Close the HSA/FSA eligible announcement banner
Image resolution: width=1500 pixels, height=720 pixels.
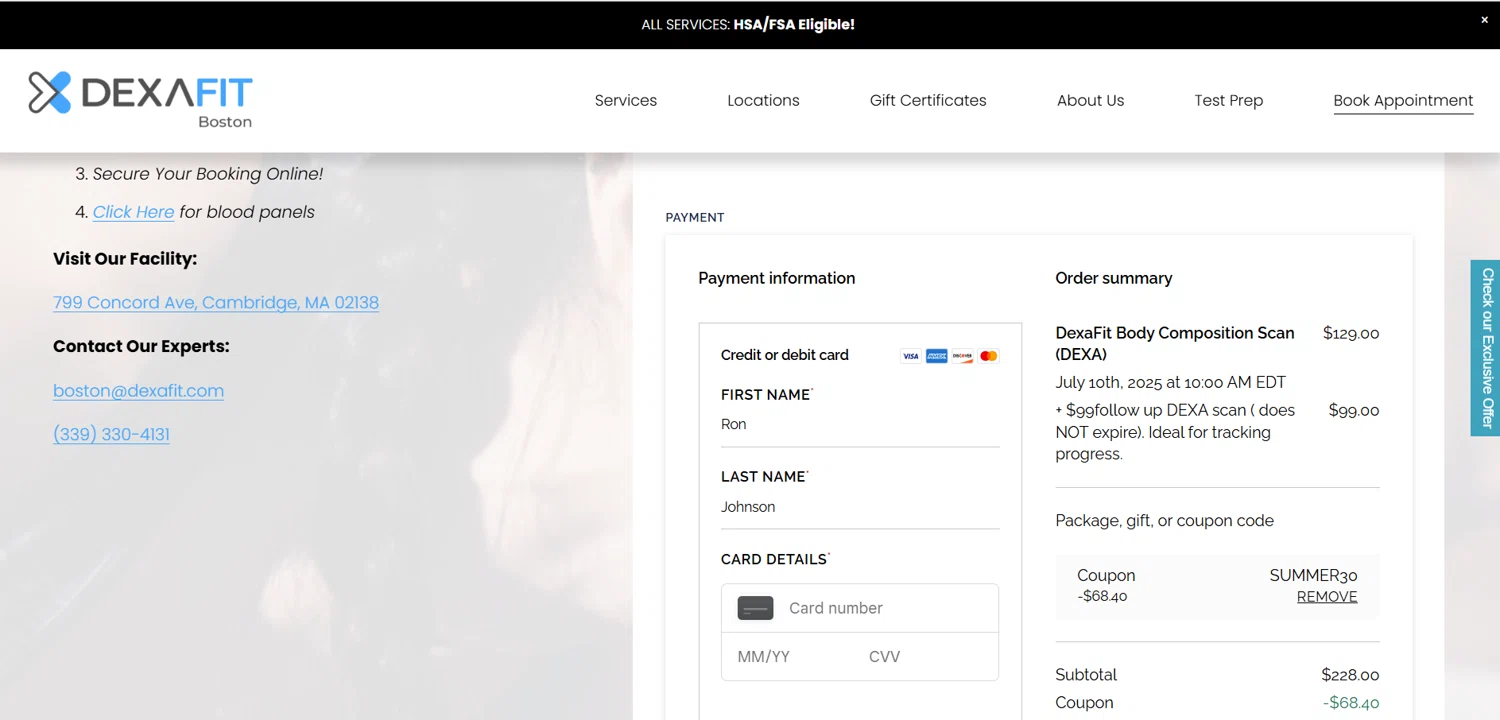point(1484,20)
